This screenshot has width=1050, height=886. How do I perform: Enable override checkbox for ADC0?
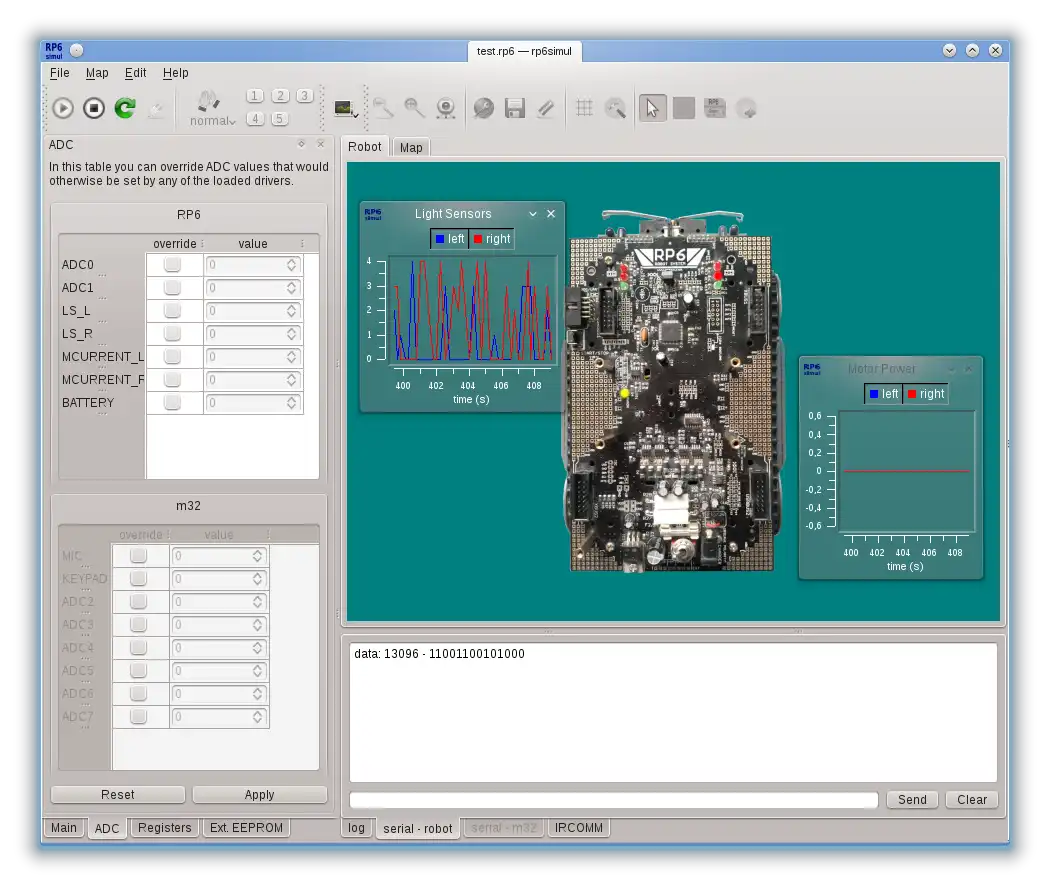pyautogui.click(x=173, y=265)
